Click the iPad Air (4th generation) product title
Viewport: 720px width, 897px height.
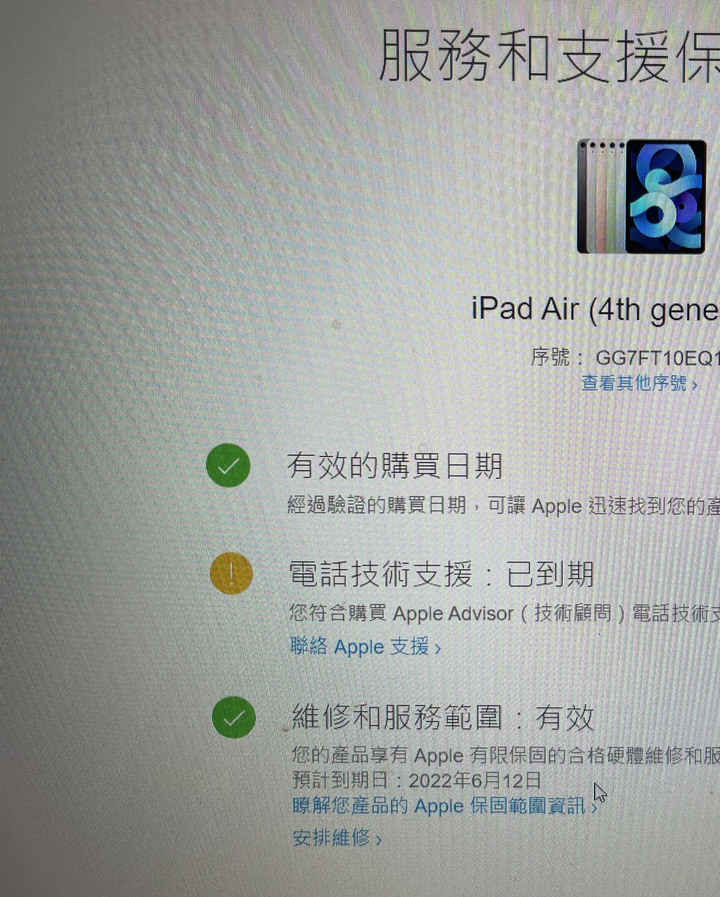(595, 309)
